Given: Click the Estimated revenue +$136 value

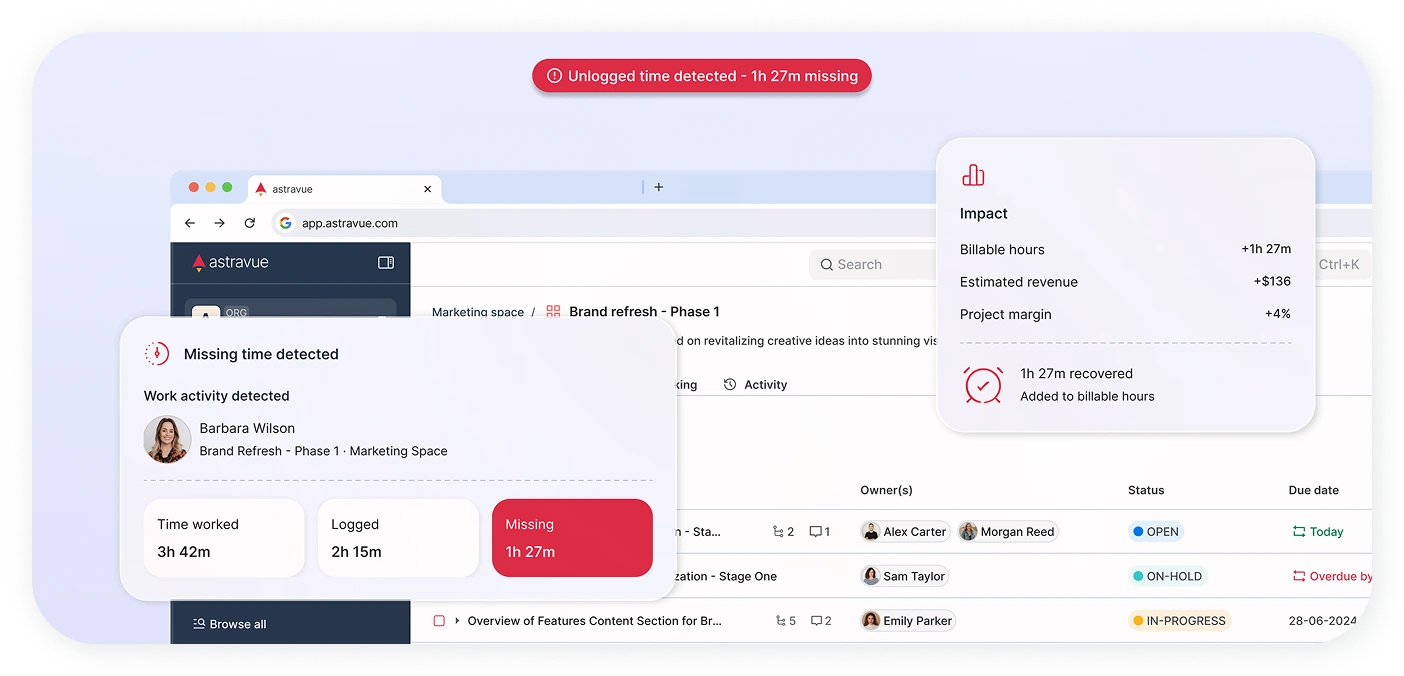Looking at the screenshot, I should [1272, 282].
